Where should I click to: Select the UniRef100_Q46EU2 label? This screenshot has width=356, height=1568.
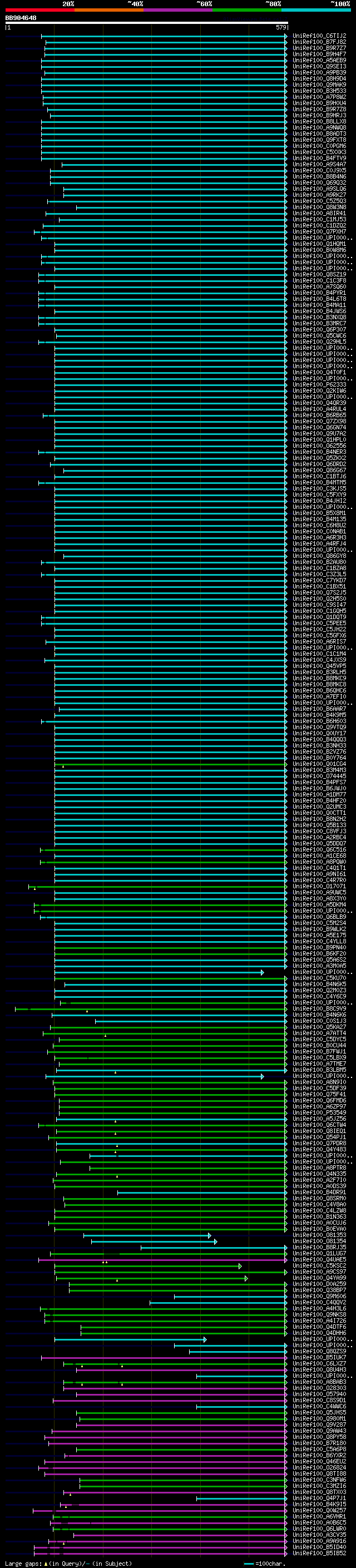(x=319, y=1461)
